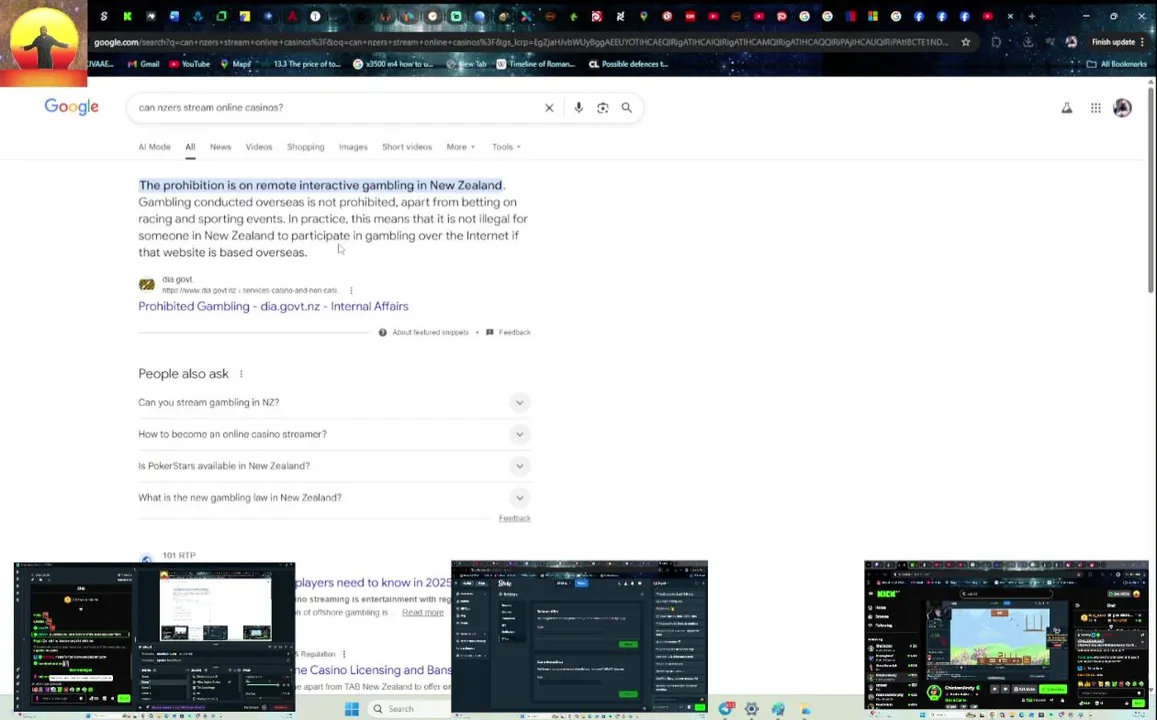Viewport: 1157px width, 720px height.
Task: Switch to Shopping results tab
Action: click(x=305, y=147)
